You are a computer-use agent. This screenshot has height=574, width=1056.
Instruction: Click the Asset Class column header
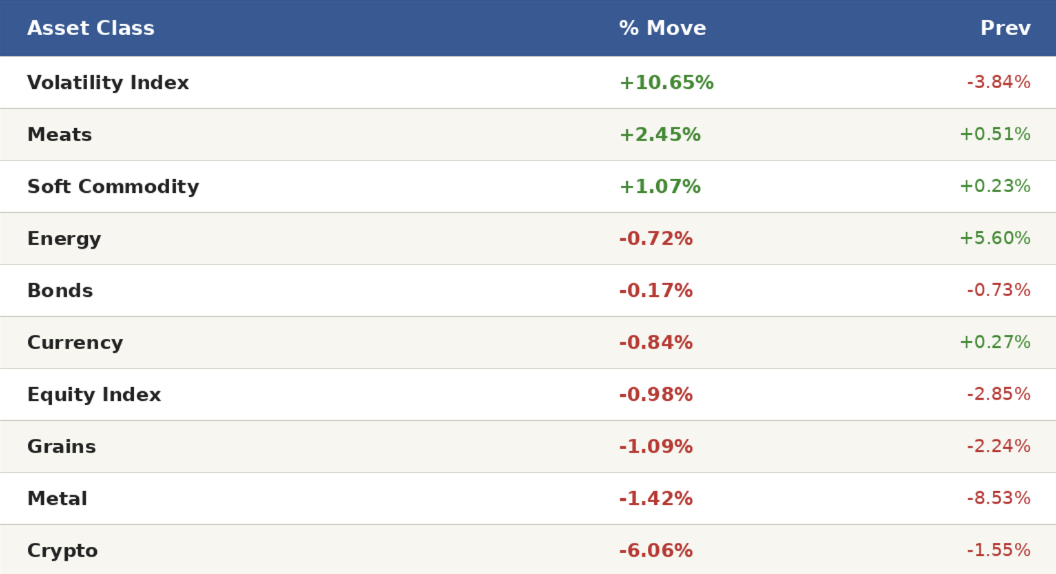91,29
